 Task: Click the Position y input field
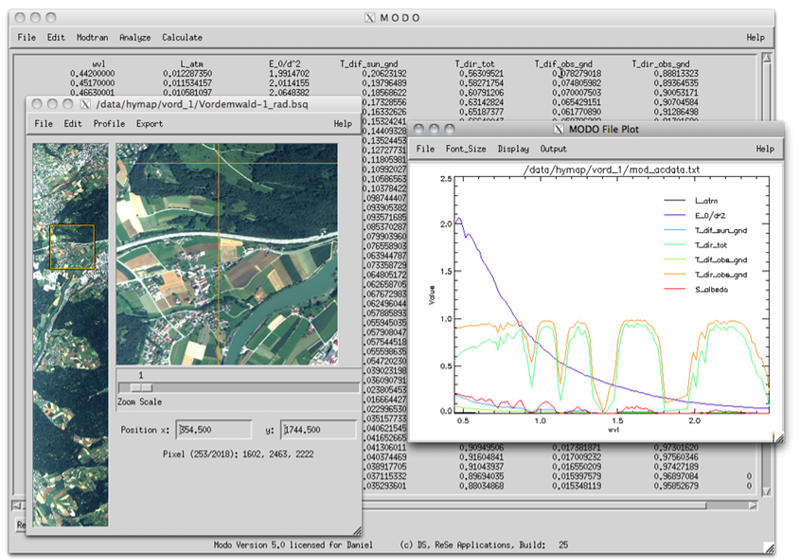tap(318, 429)
